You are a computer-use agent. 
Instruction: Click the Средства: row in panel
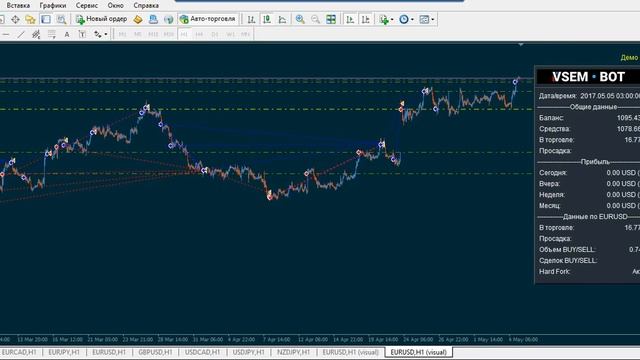(589, 129)
